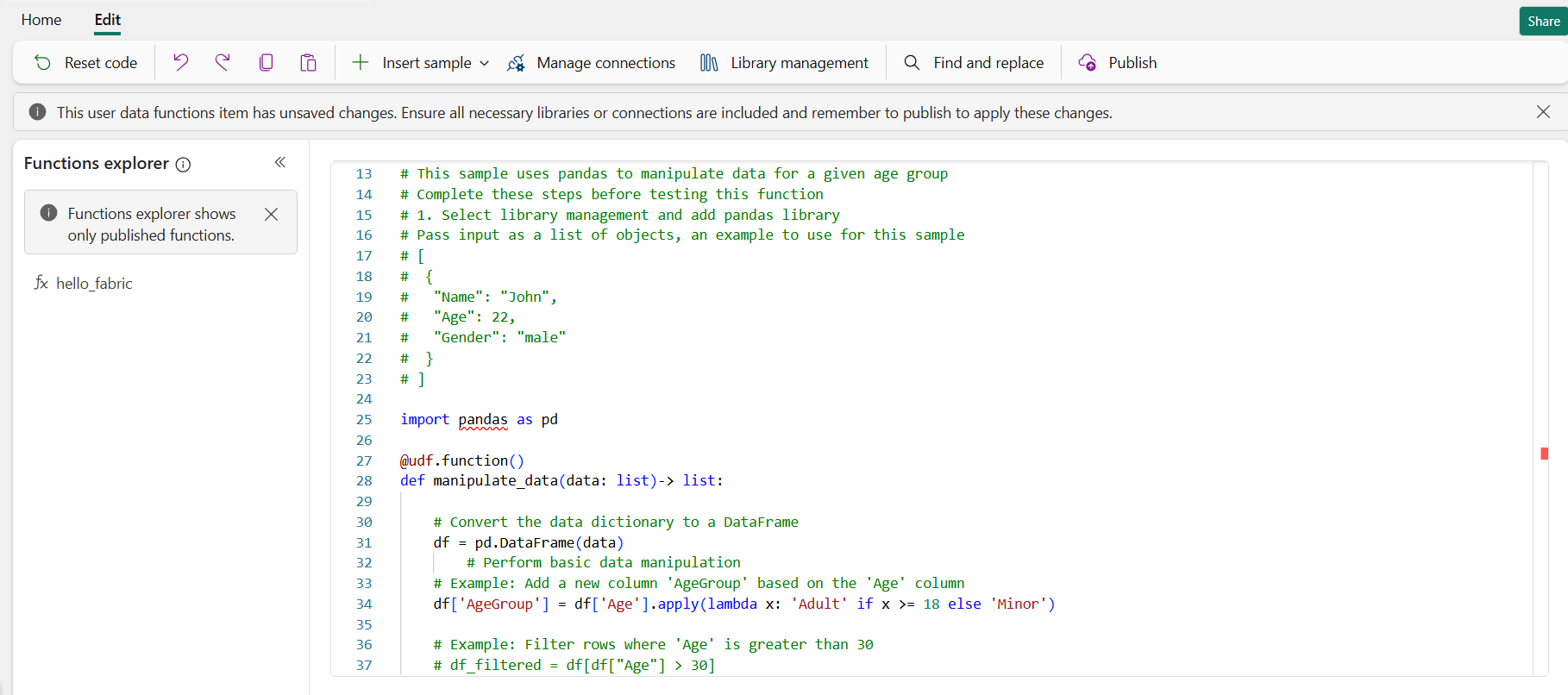The height and width of the screenshot is (695, 1568).
Task: Reset code to original
Action: click(x=85, y=62)
